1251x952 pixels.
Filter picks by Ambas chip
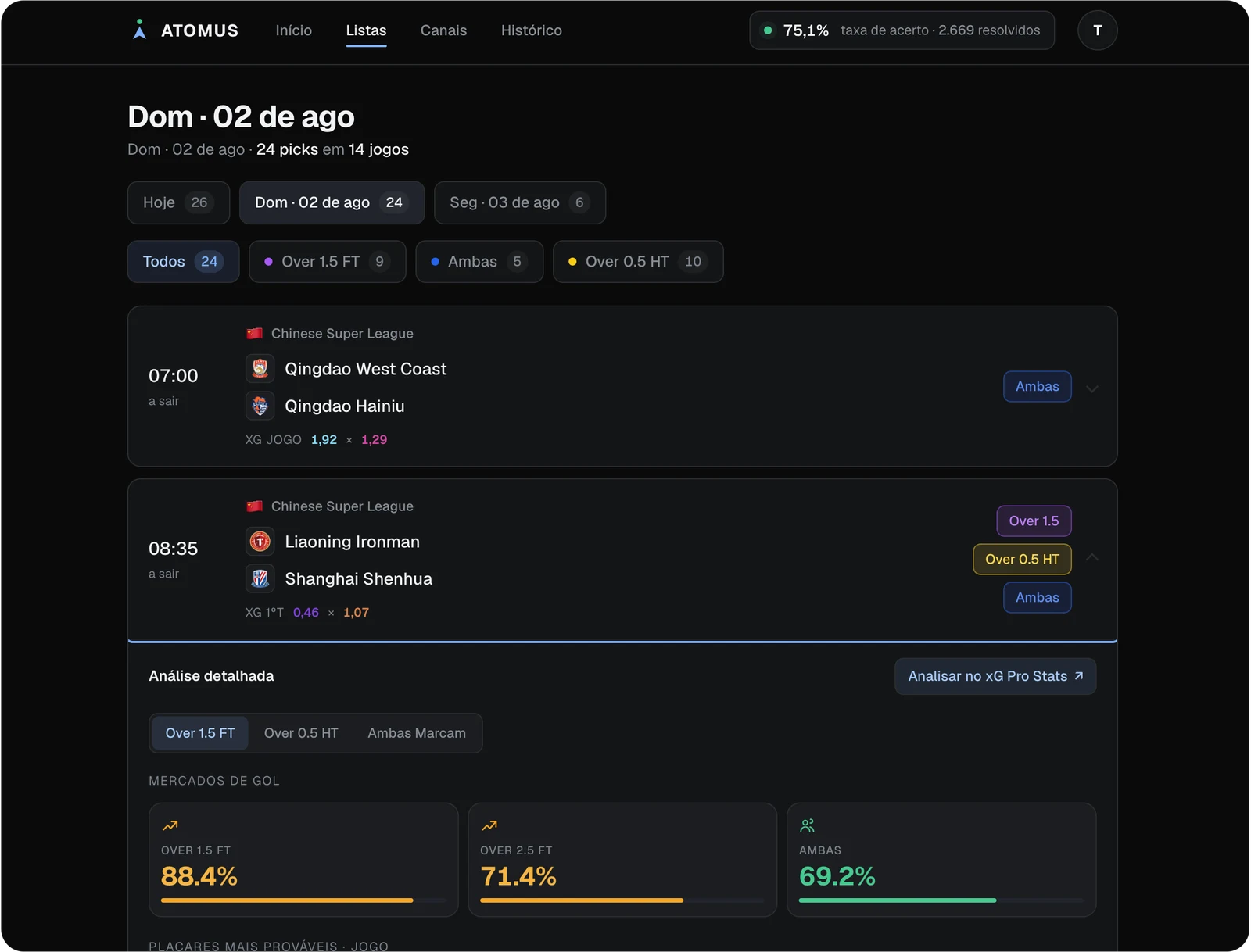[x=479, y=261]
